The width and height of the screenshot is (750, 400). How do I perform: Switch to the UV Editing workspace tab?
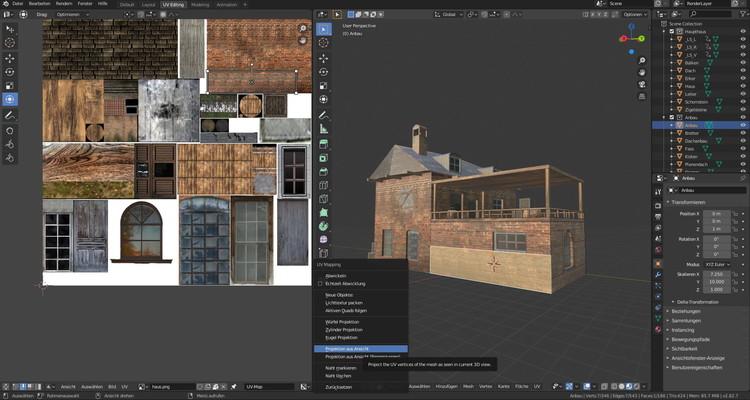coord(173,4)
